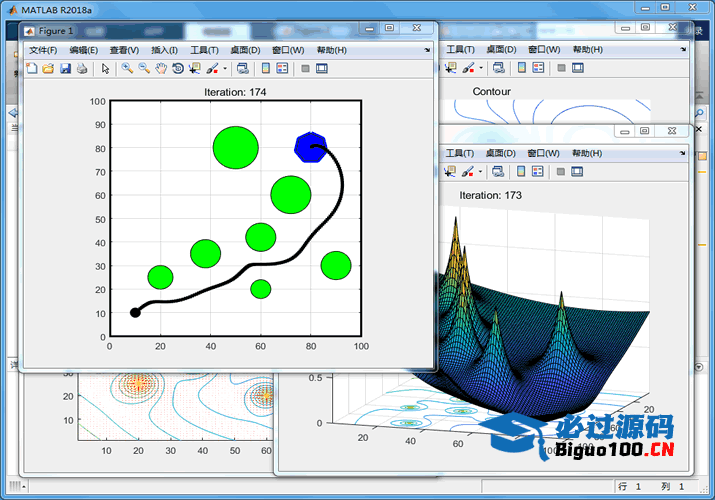This screenshot has height=500, width=715.
Task: Open 窗口(W) menu in Iteration 173 window
Action: pos(543,153)
